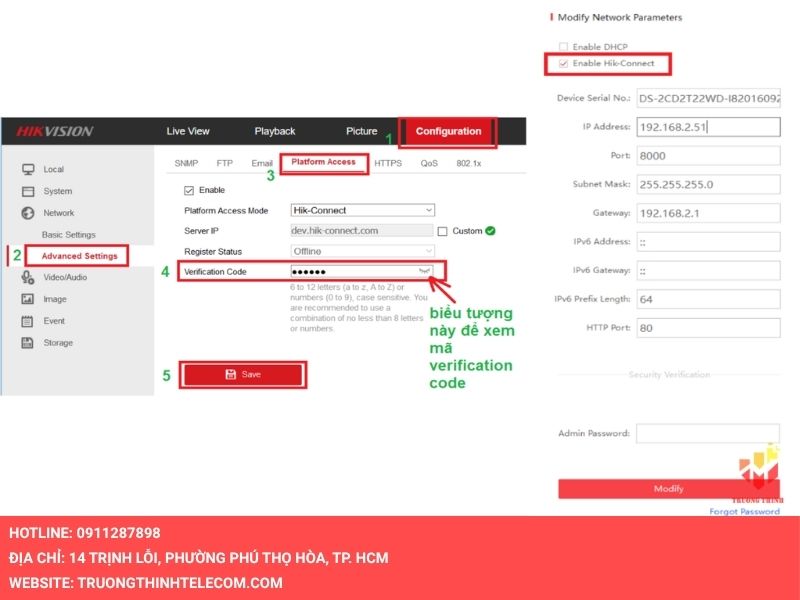Screen dimensions: 800x600
Task: Open Basic Settings under Network
Action: [68, 235]
